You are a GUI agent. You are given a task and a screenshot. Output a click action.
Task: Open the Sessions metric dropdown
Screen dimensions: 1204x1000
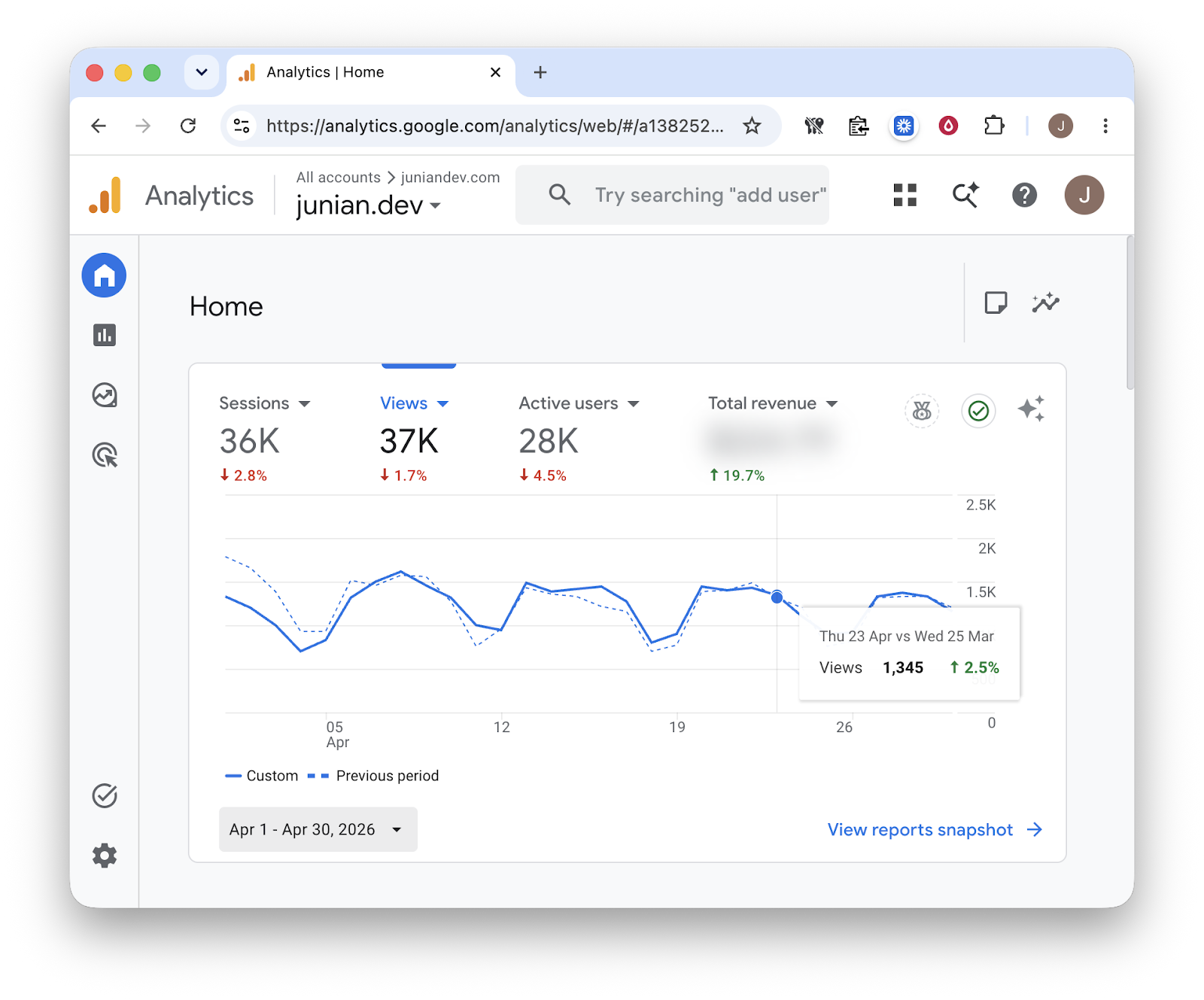[265, 403]
